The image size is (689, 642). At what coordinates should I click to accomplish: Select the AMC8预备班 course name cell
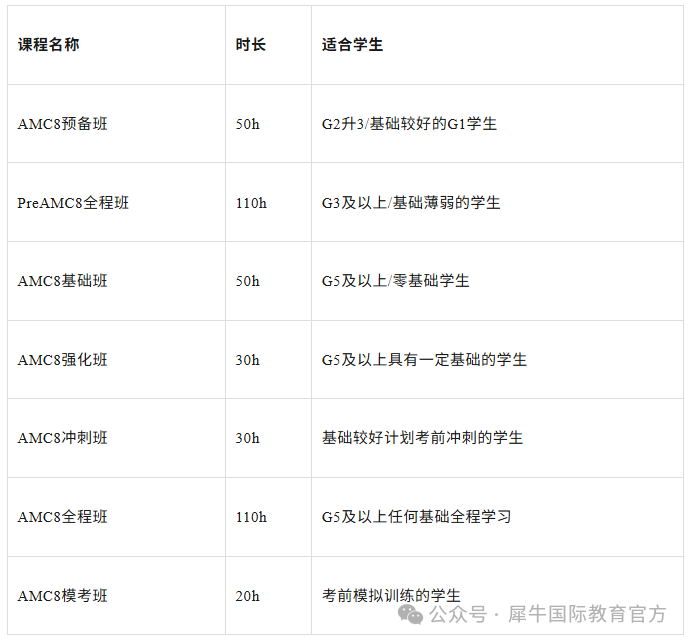coord(116,123)
